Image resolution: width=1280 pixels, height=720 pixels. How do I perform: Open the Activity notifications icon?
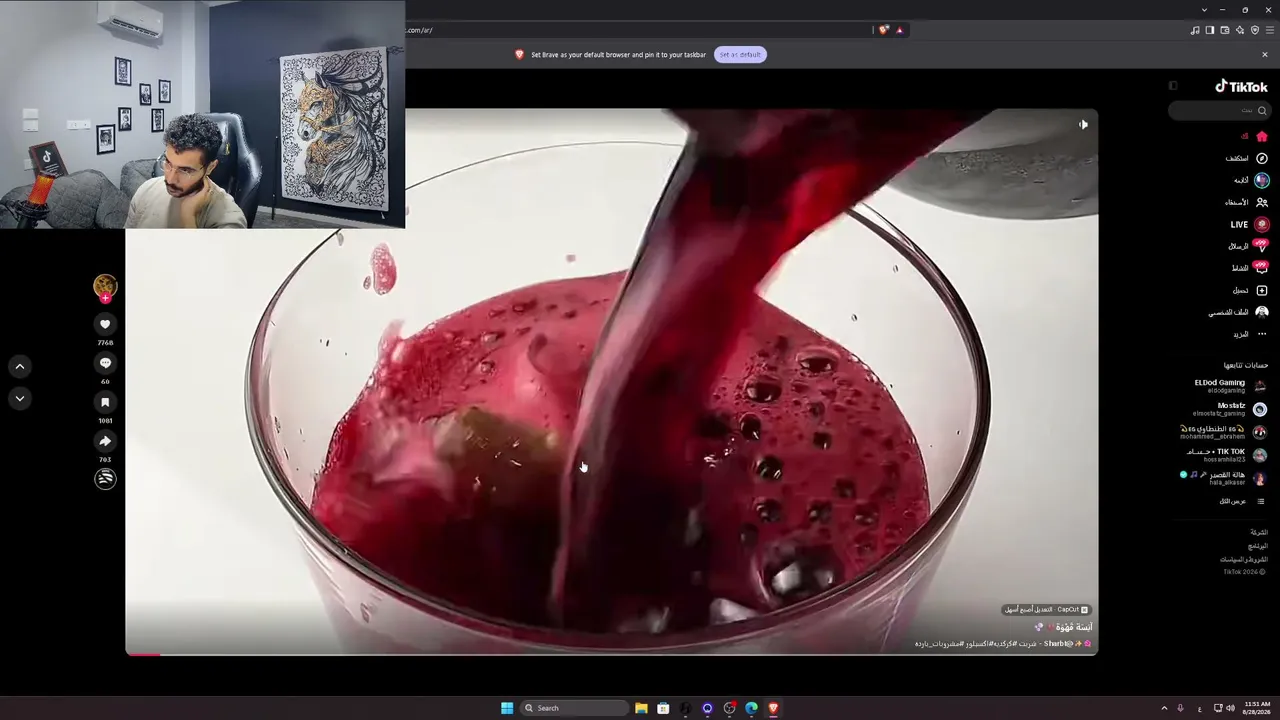click(1262, 267)
